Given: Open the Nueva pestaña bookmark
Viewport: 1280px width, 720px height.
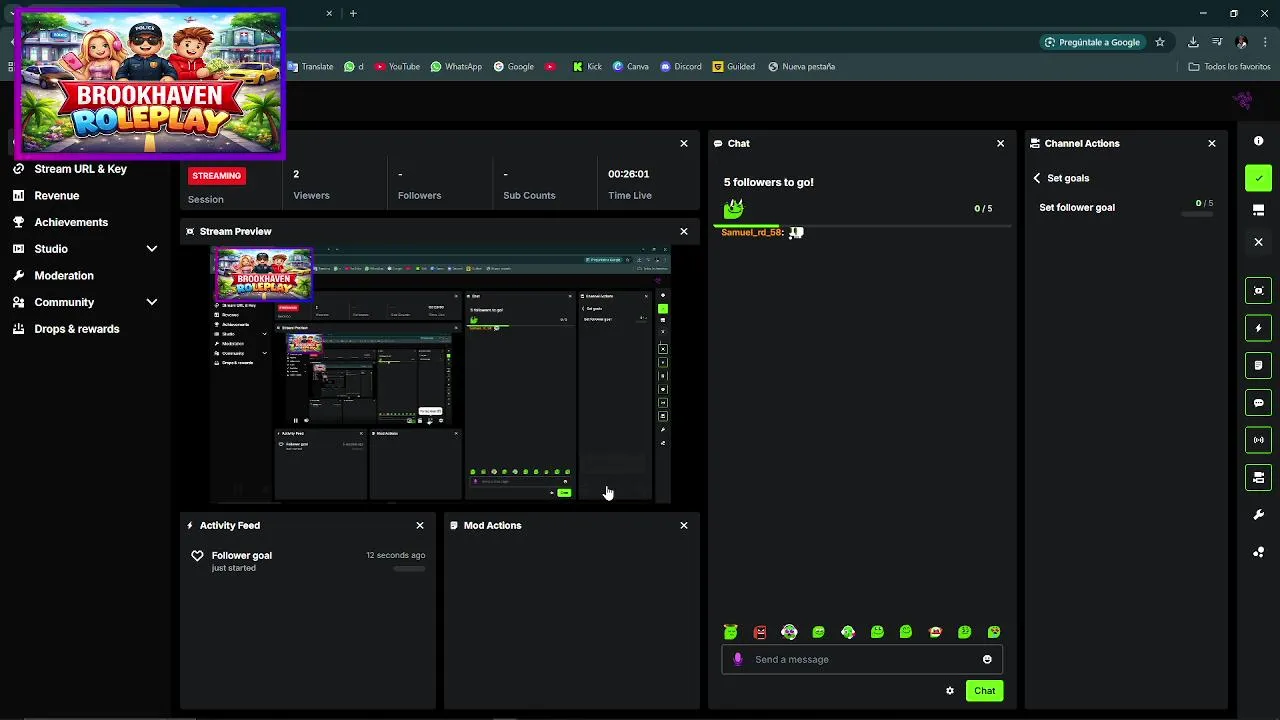Looking at the screenshot, I should coord(802,67).
